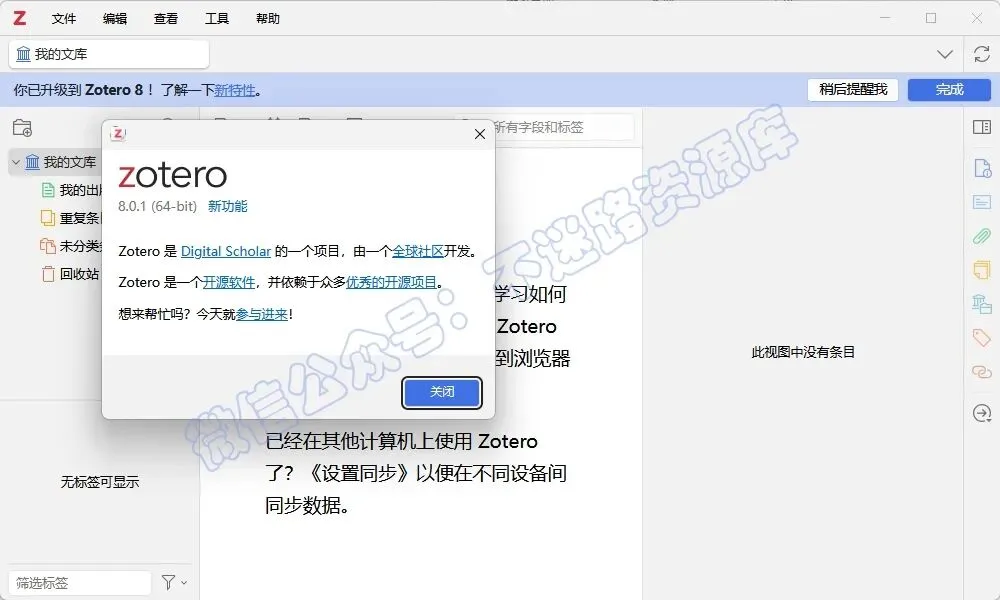
Task: Jump to the Tags section icon
Action: [982, 337]
